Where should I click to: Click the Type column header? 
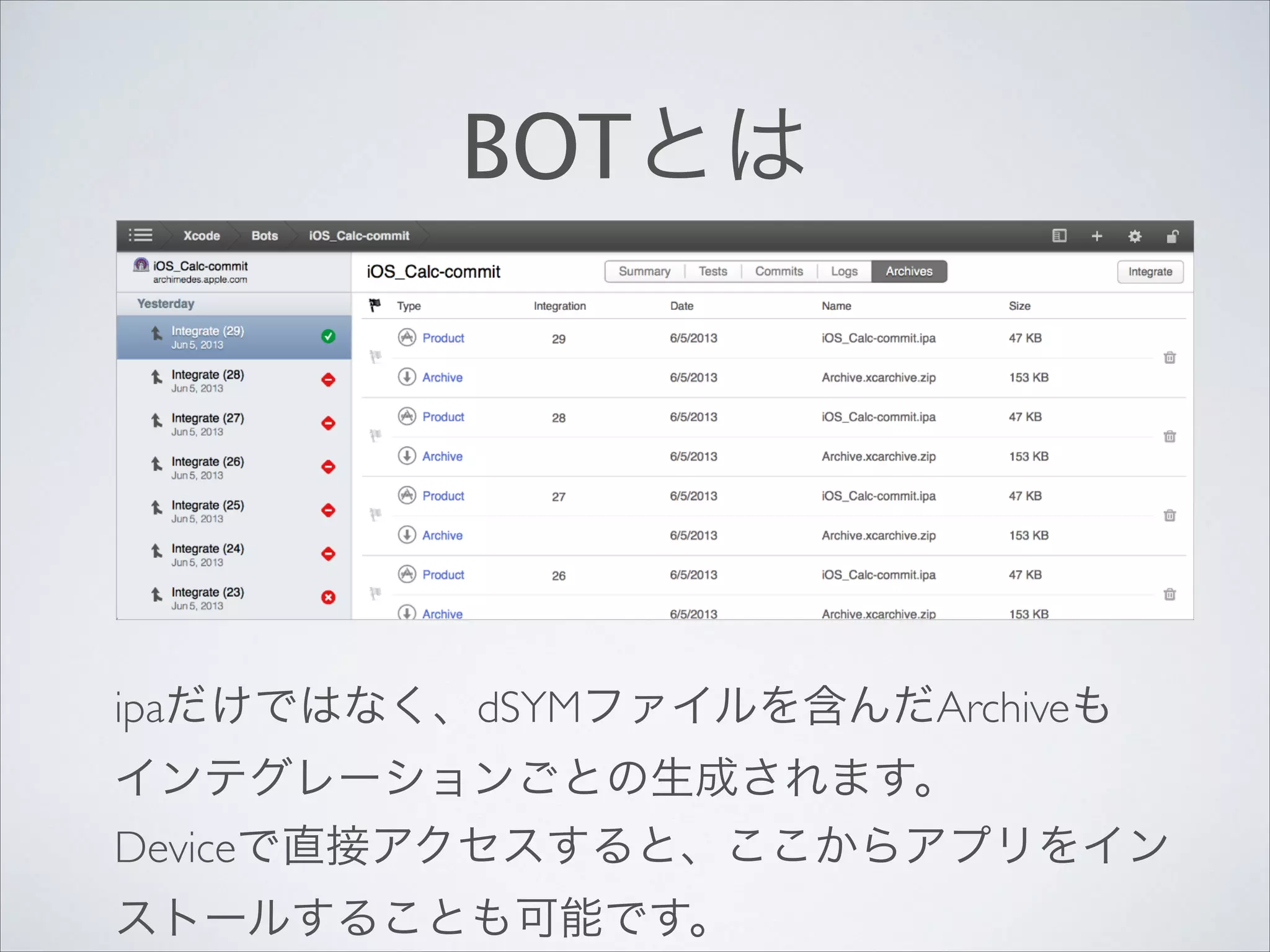(x=409, y=306)
